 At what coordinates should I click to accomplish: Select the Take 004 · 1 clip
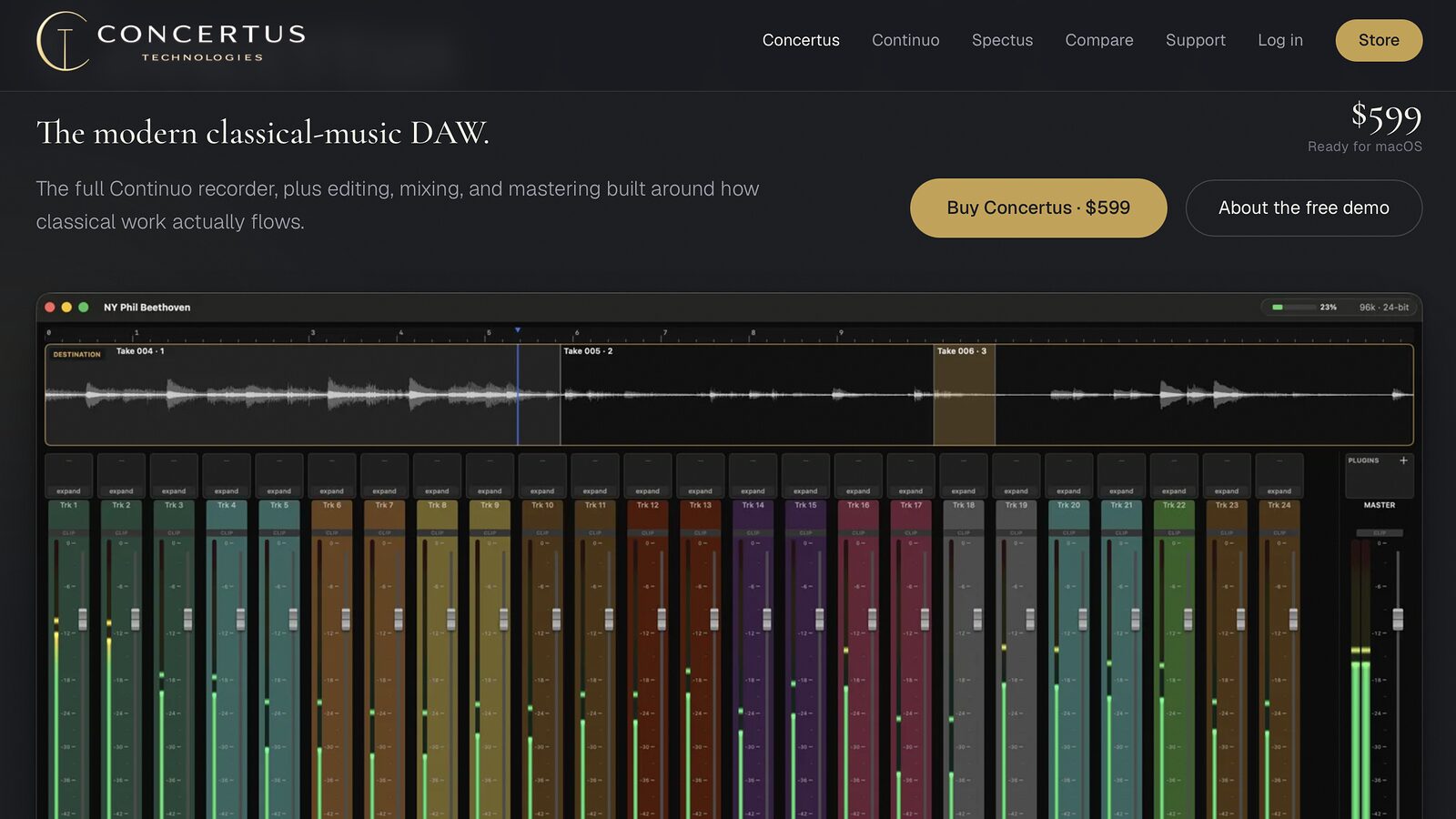coord(303,395)
